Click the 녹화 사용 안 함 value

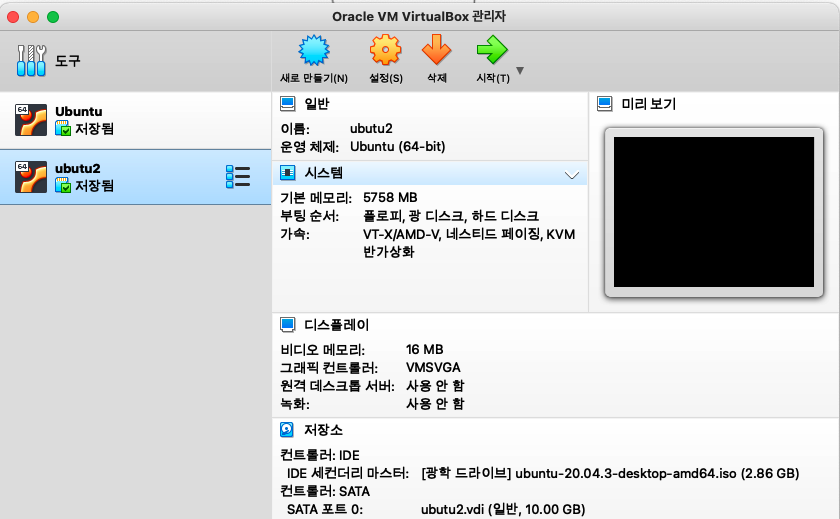click(435, 404)
